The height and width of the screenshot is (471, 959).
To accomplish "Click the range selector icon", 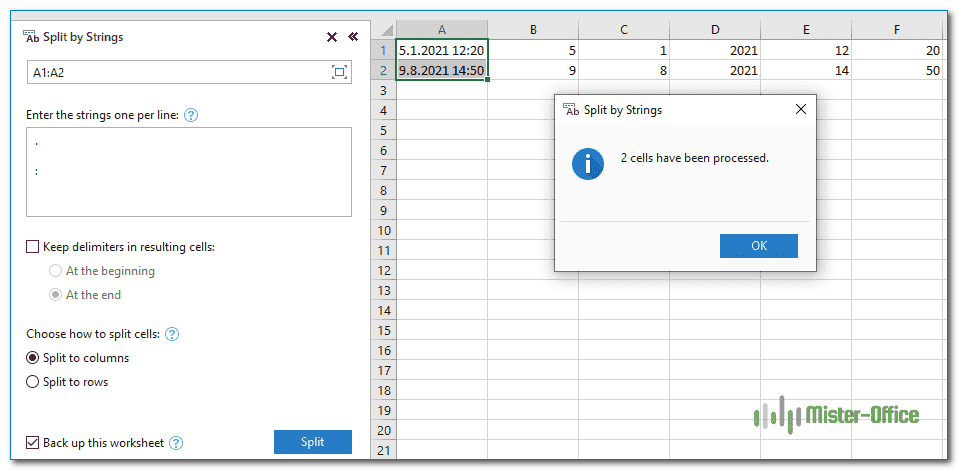I will [x=339, y=72].
